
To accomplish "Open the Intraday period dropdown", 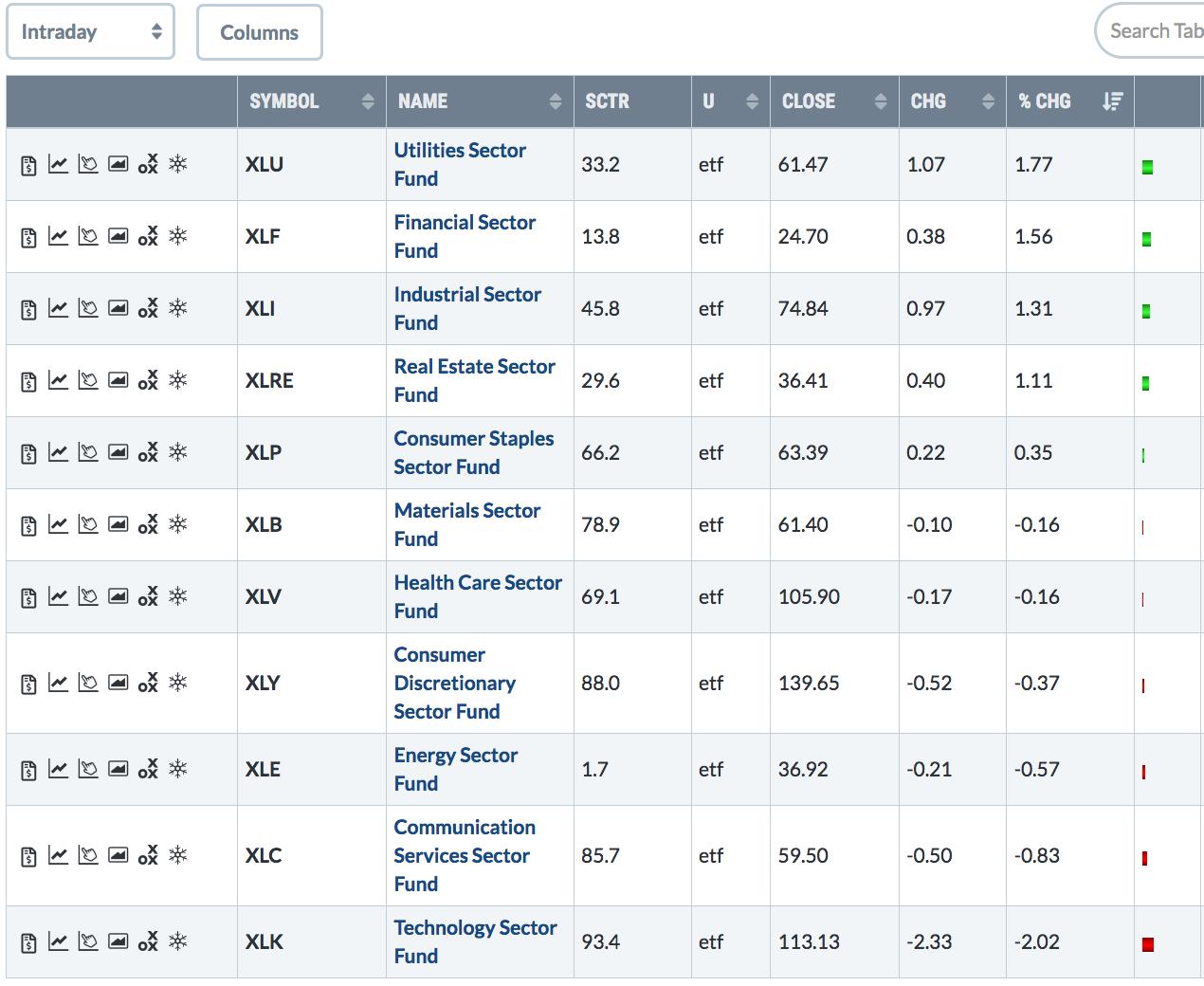I will [x=91, y=32].
